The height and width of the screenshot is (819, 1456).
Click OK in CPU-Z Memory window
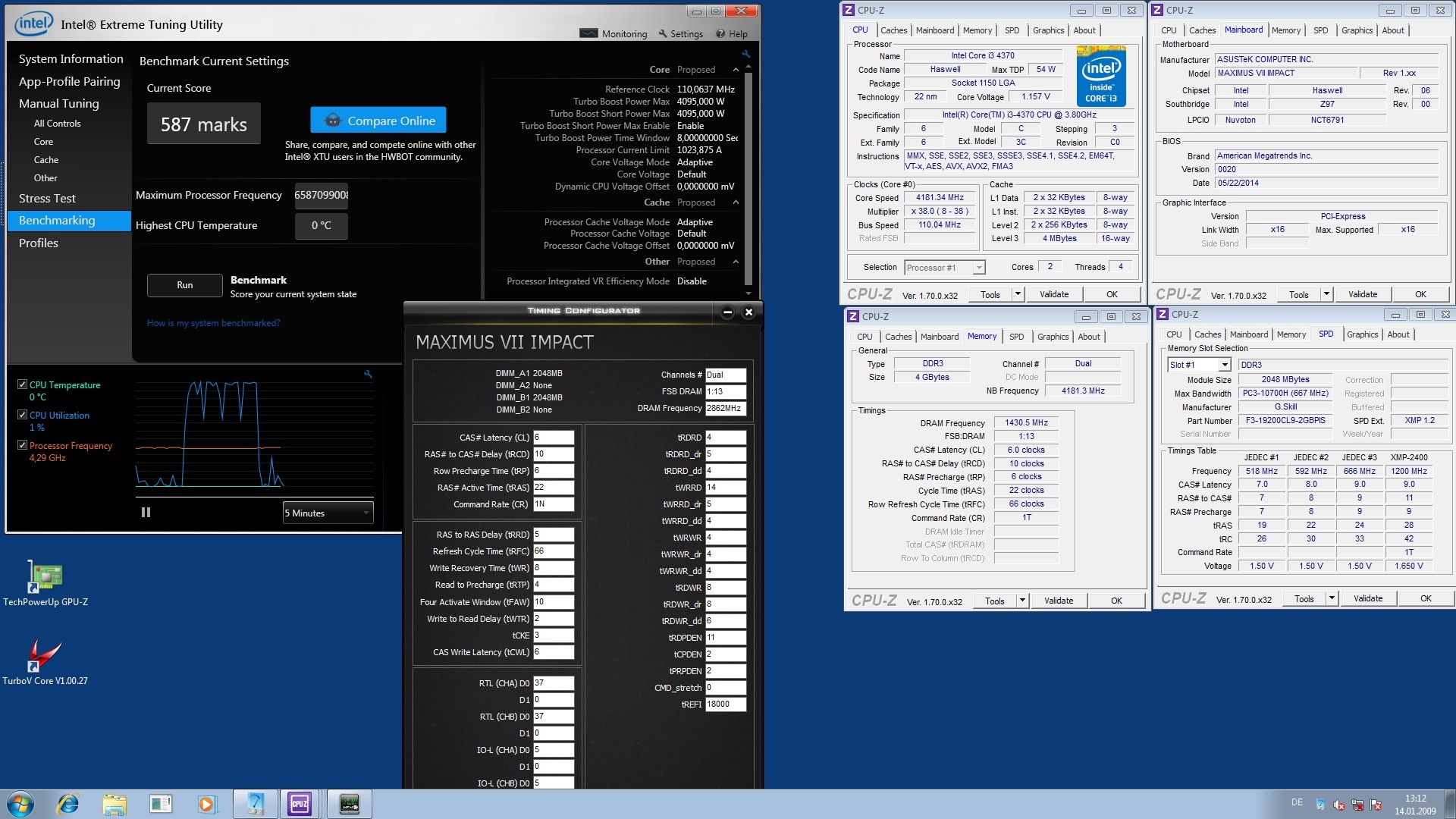pos(1116,601)
